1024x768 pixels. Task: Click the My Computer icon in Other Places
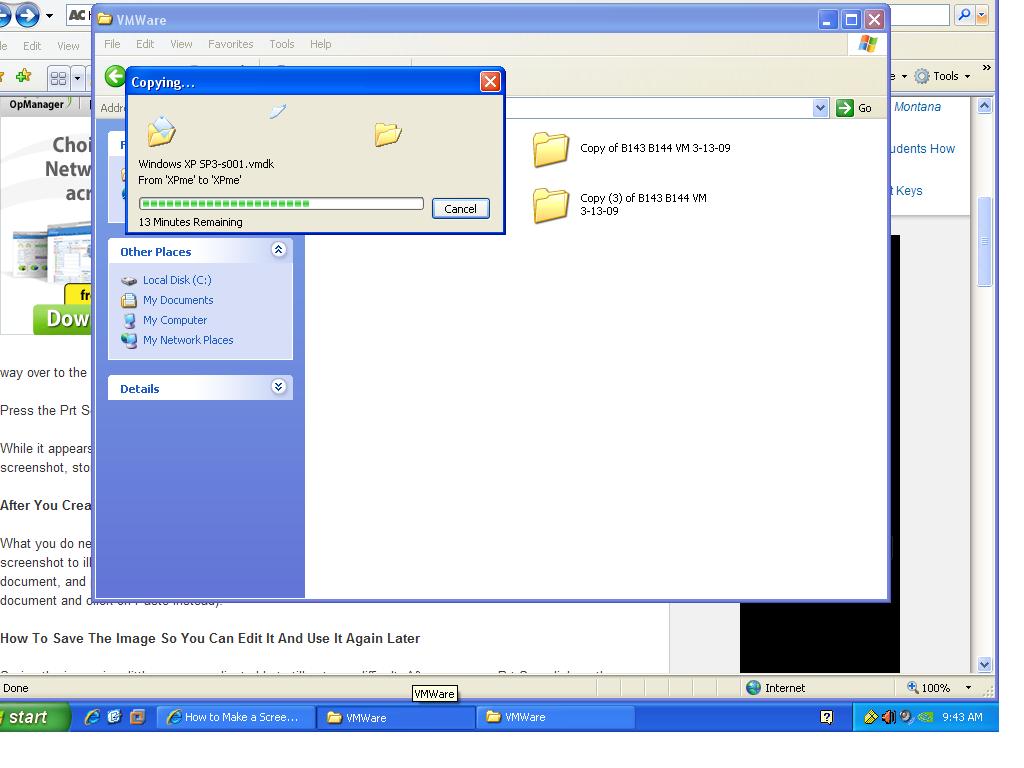point(129,321)
